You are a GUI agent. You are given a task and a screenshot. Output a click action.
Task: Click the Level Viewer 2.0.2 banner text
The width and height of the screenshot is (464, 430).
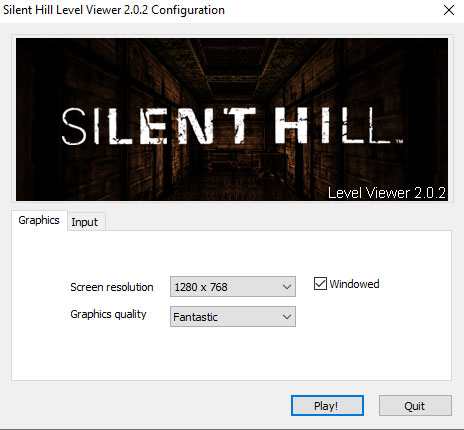(x=387, y=193)
